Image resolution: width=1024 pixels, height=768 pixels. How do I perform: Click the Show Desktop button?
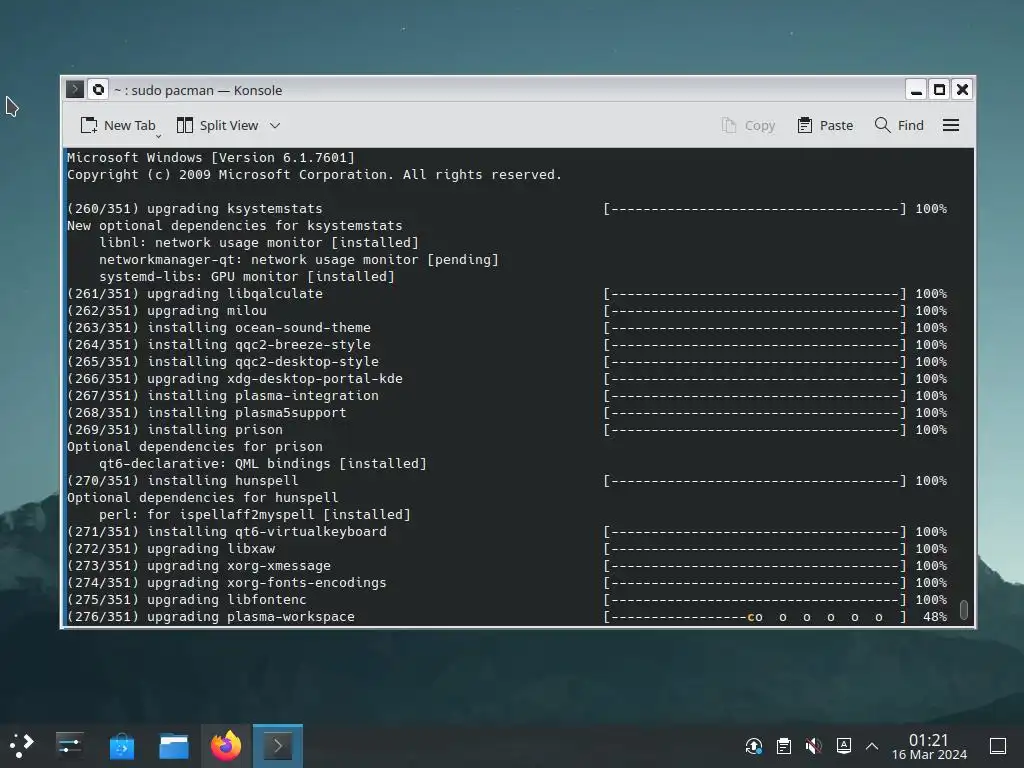pos(998,746)
